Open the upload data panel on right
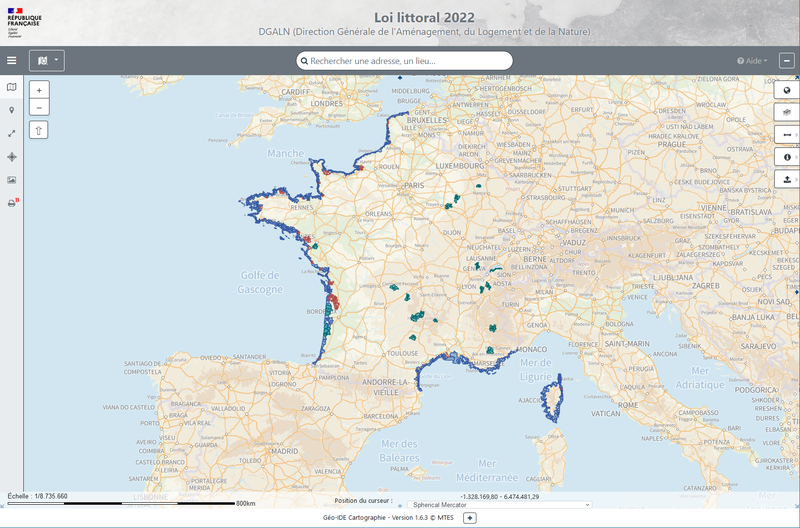Viewport: 800px width, 528px height. click(x=787, y=179)
